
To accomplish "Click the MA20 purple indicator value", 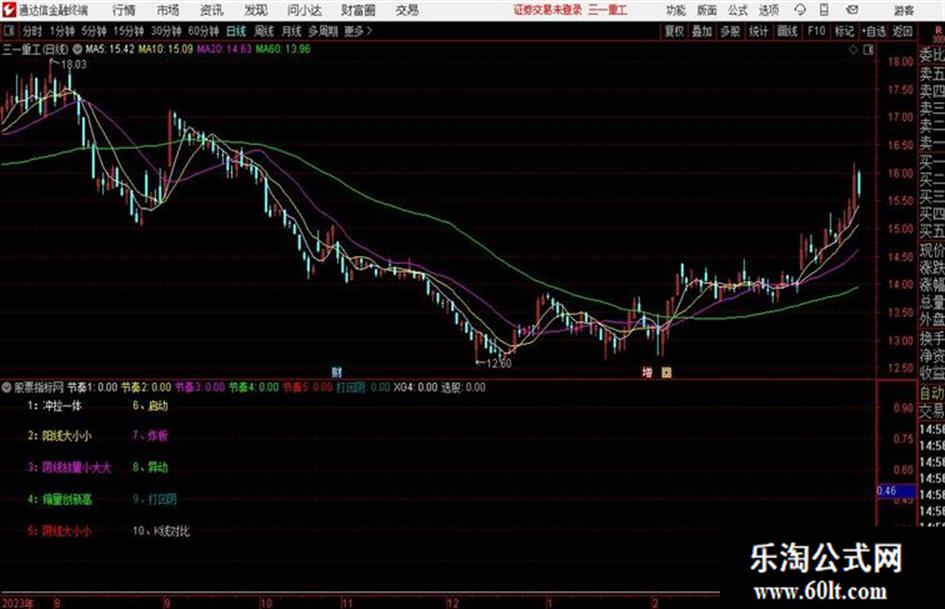I will (224, 49).
